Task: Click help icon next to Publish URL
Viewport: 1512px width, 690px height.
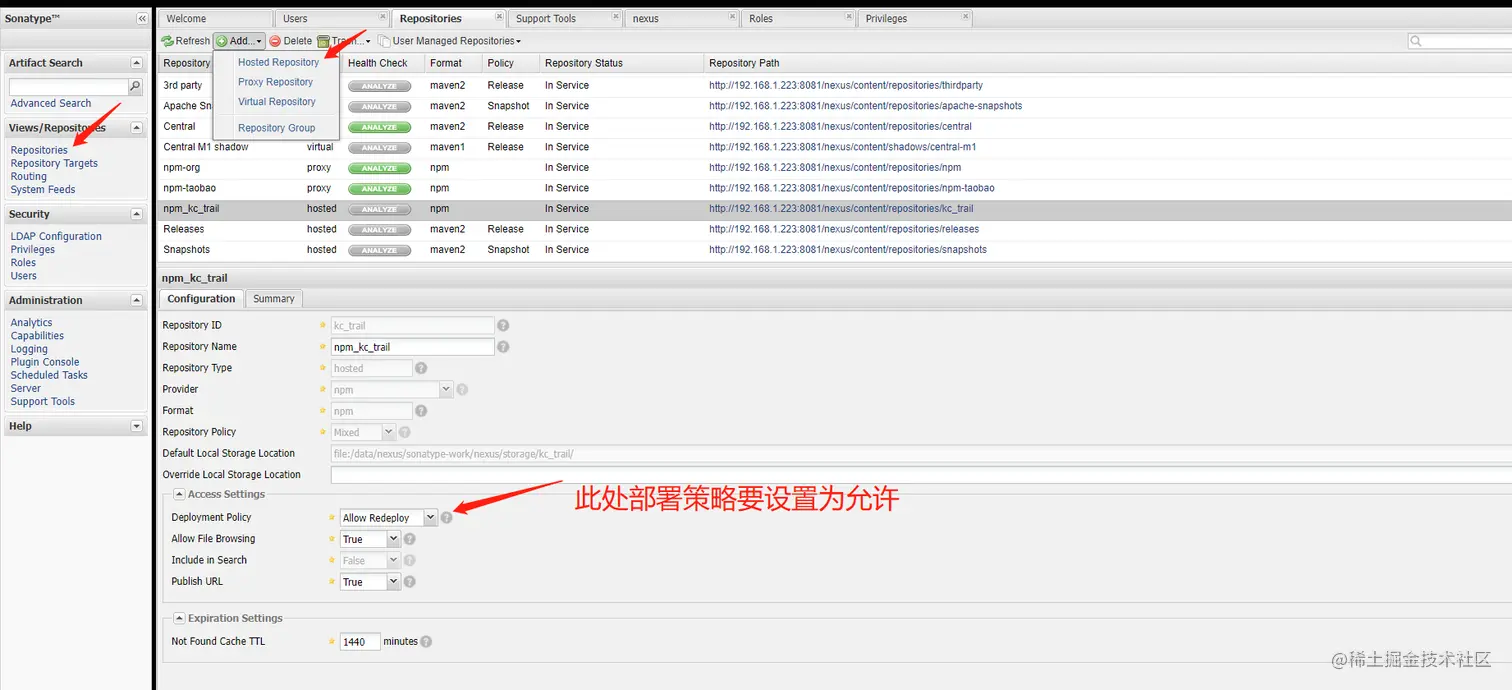Action: pyautogui.click(x=409, y=582)
